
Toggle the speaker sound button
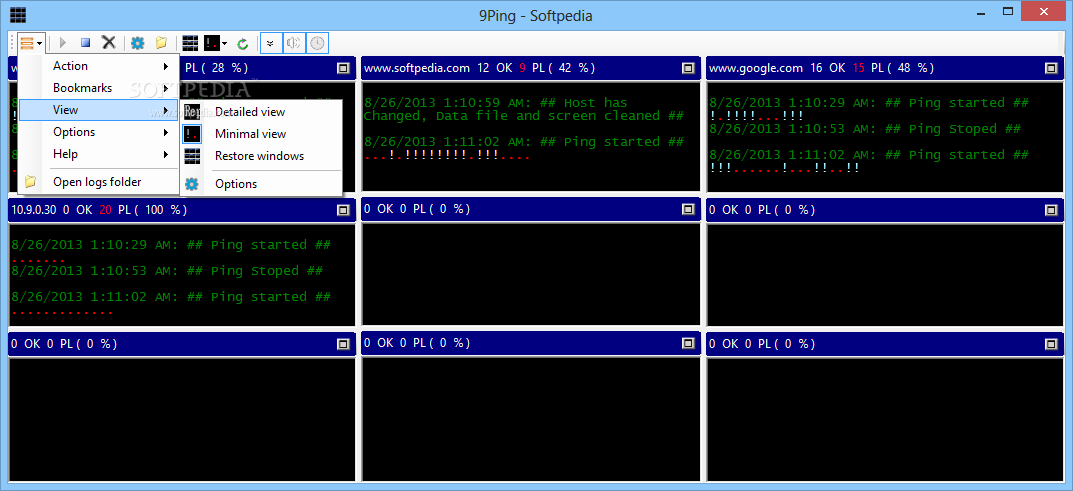pyautogui.click(x=294, y=43)
